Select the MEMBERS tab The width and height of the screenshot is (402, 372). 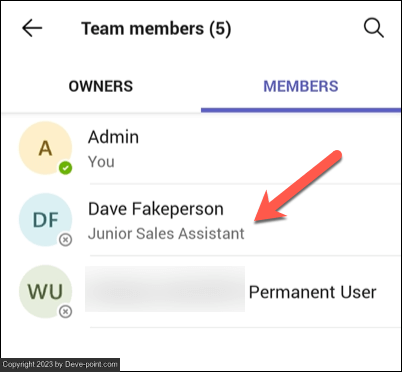click(301, 86)
